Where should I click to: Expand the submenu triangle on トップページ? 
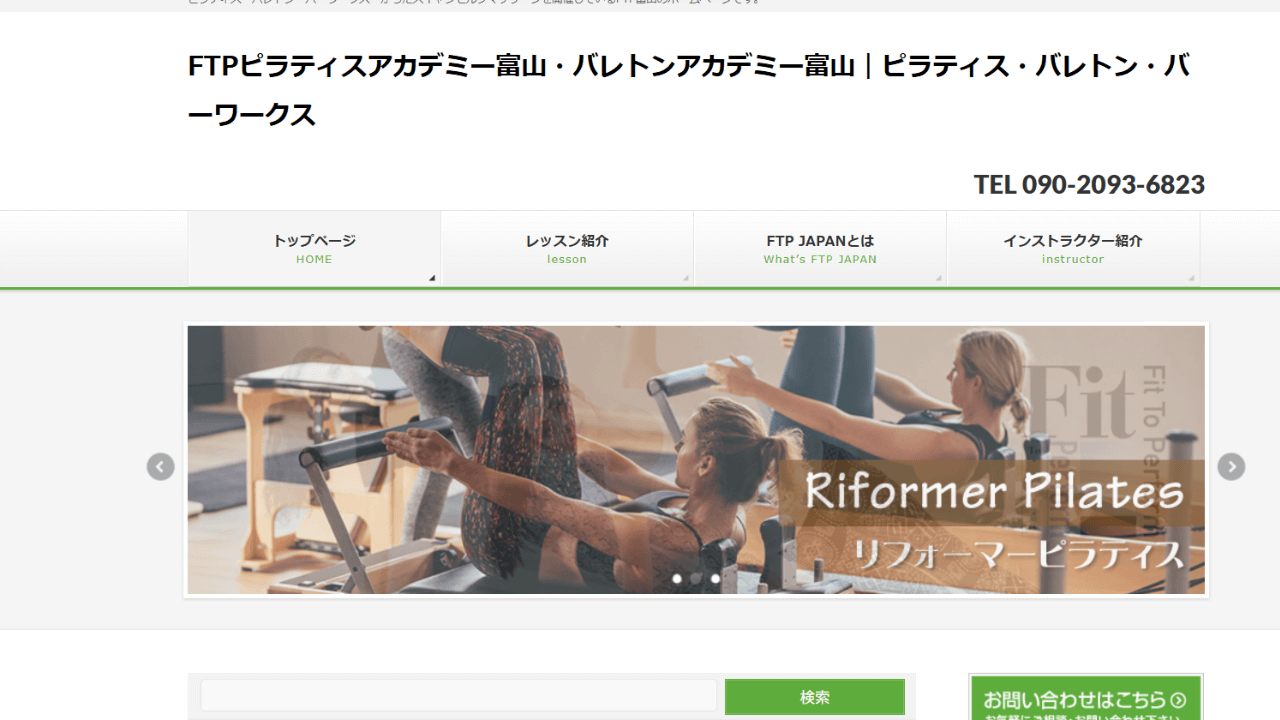pos(432,278)
